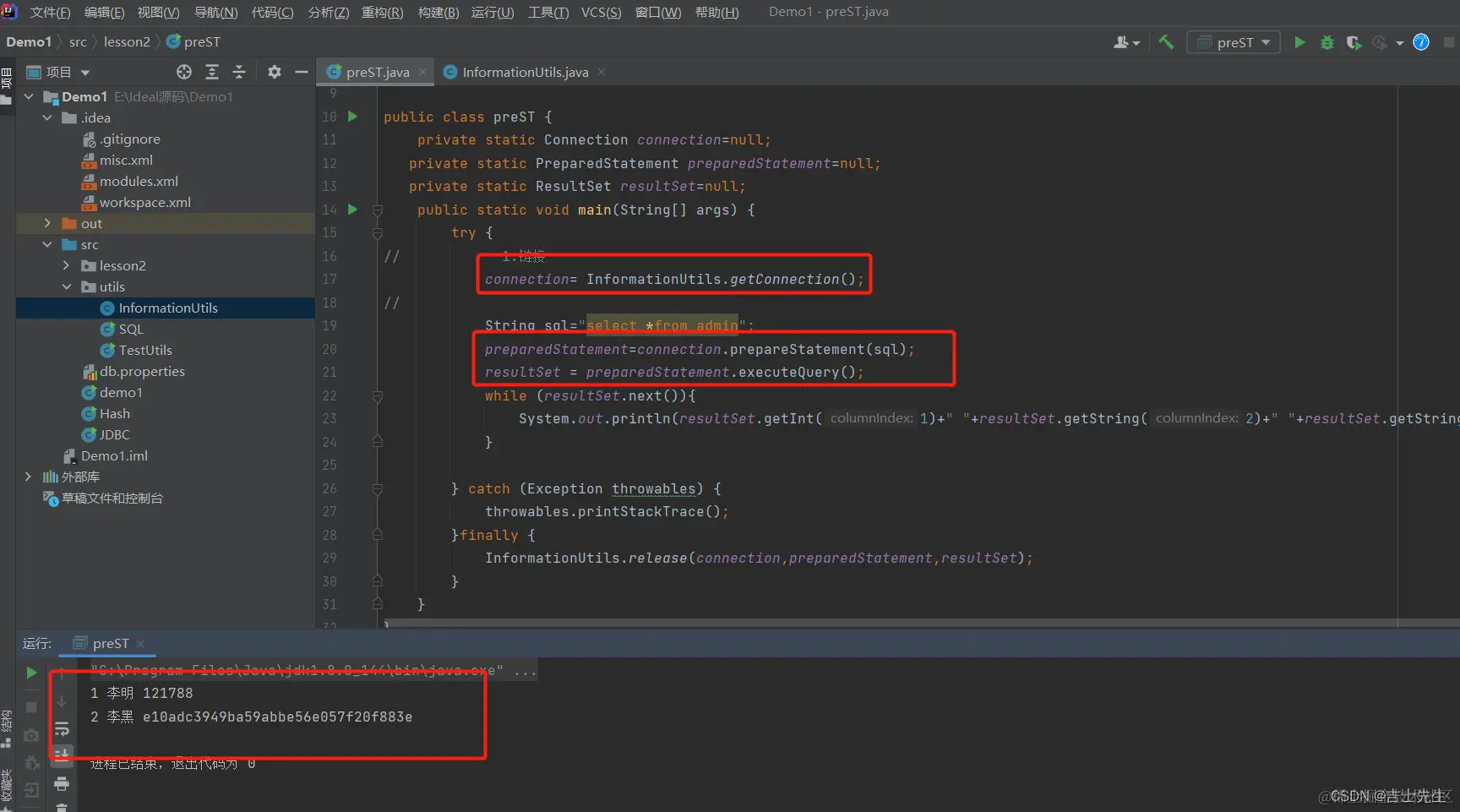Open the user account icon in toolbar
The width and height of the screenshot is (1460, 812).
pos(1126,42)
